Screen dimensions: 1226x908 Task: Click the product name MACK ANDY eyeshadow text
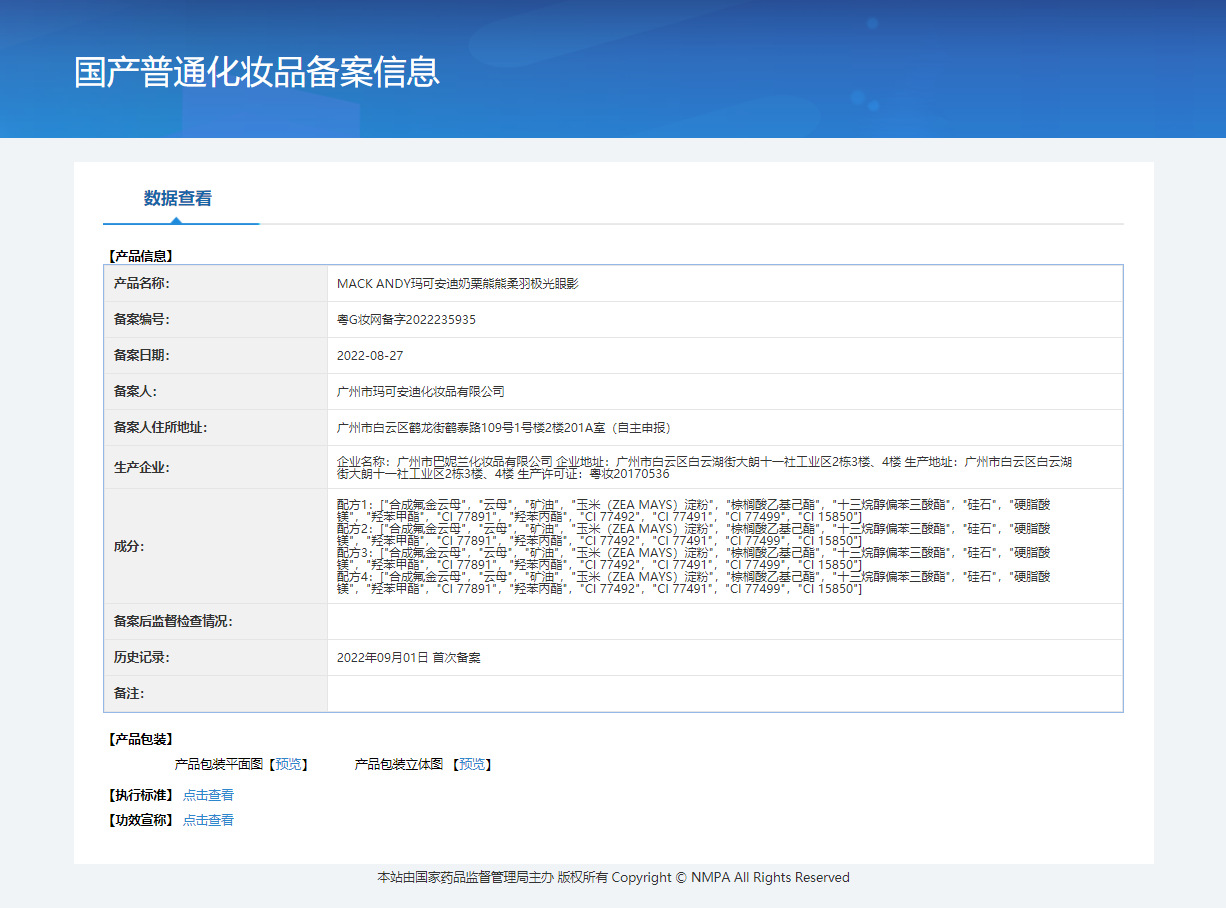coord(457,283)
